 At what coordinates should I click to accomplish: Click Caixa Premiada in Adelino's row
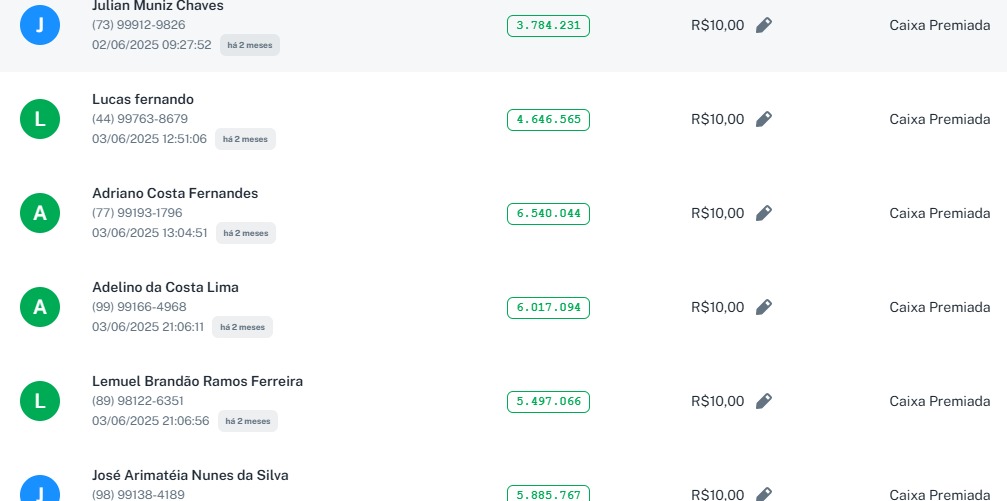(939, 307)
